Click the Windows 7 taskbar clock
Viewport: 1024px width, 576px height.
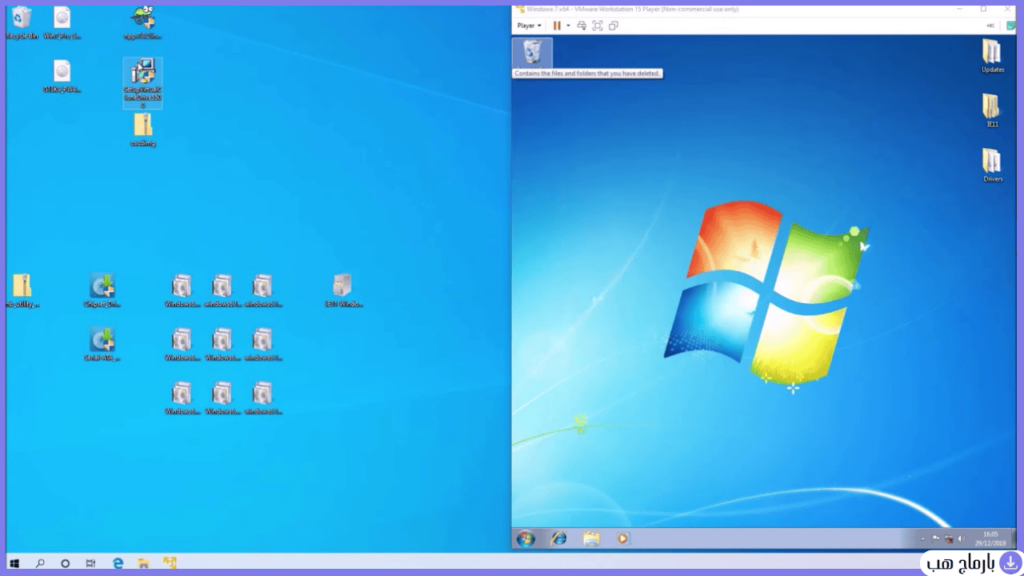tap(990, 539)
